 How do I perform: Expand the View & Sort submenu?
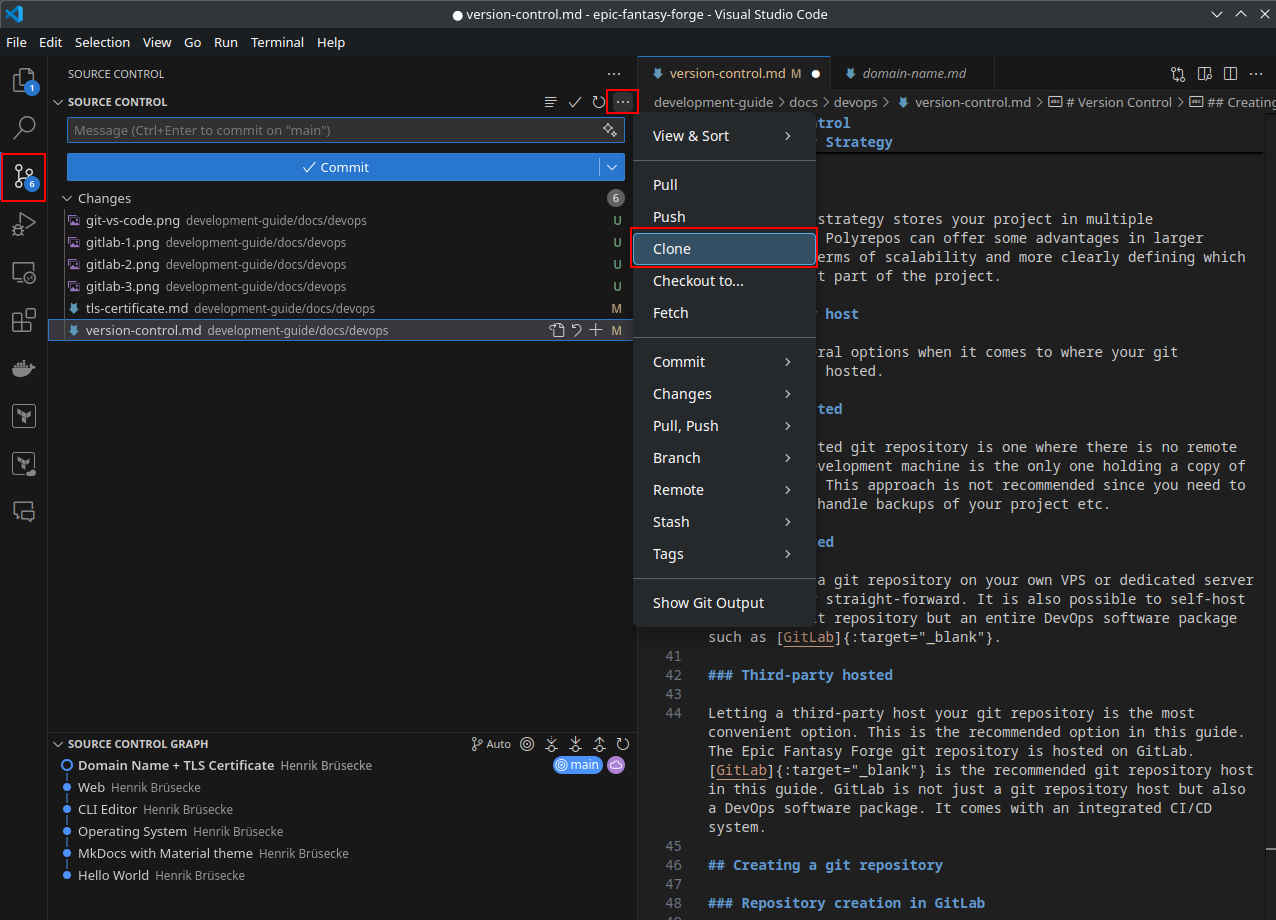pyautogui.click(x=724, y=136)
